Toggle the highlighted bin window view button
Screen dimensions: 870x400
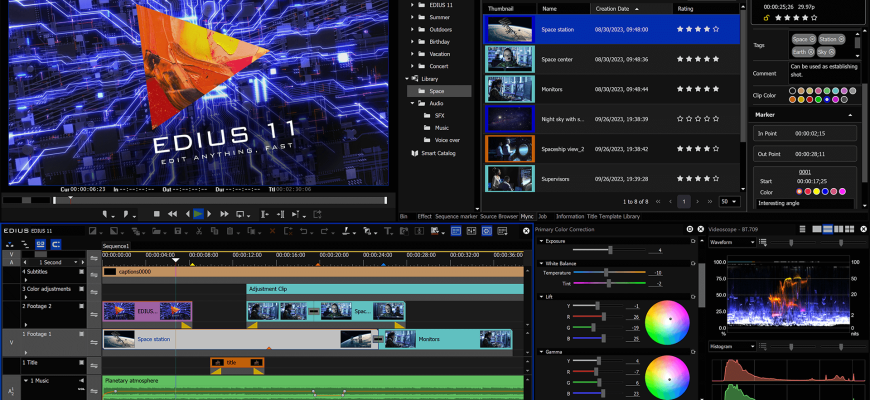(456, 230)
